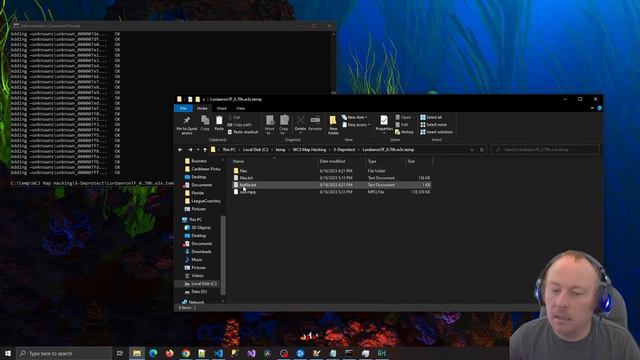Open the address bar history dropdown
Screen dimensions: 640x360
click(x=472, y=150)
